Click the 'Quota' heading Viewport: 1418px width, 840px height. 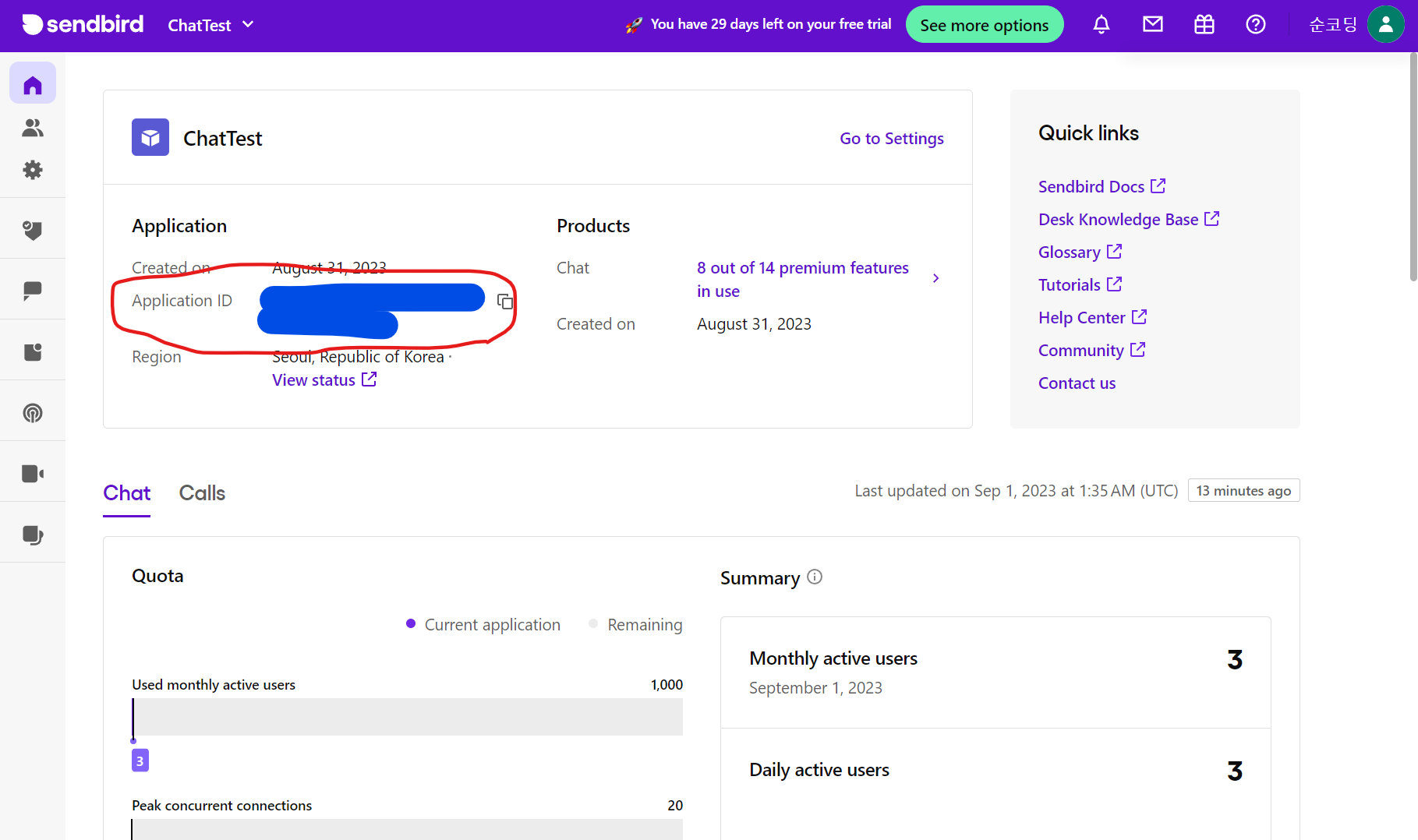(x=157, y=576)
